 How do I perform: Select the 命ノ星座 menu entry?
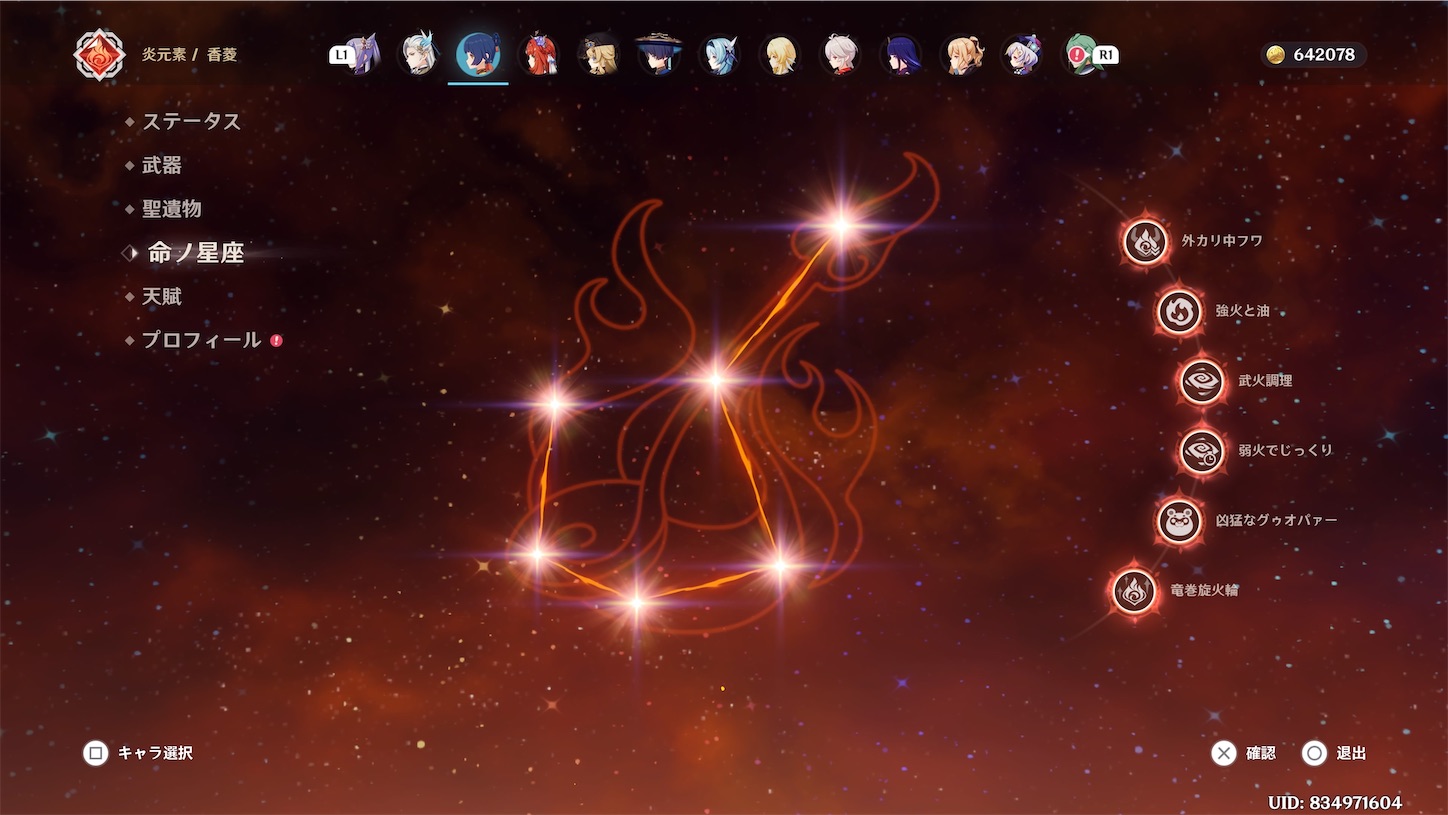tap(196, 253)
